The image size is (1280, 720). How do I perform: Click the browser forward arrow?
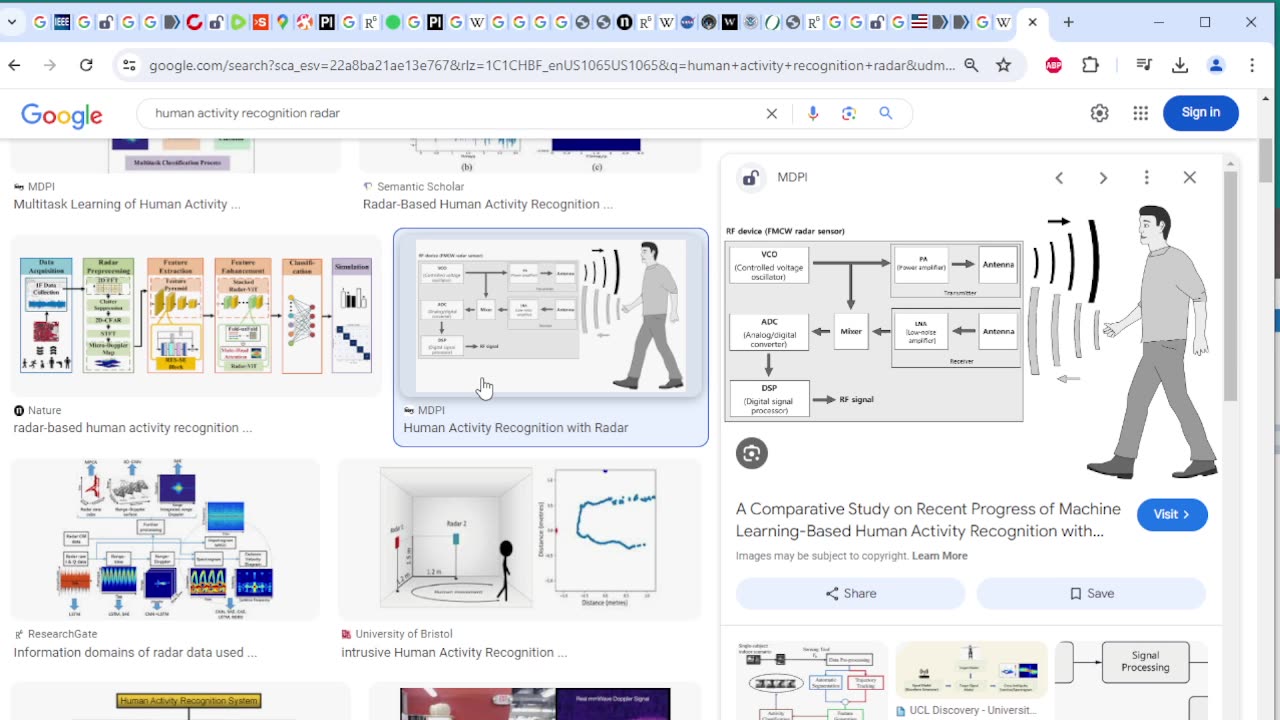(x=50, y=65)
